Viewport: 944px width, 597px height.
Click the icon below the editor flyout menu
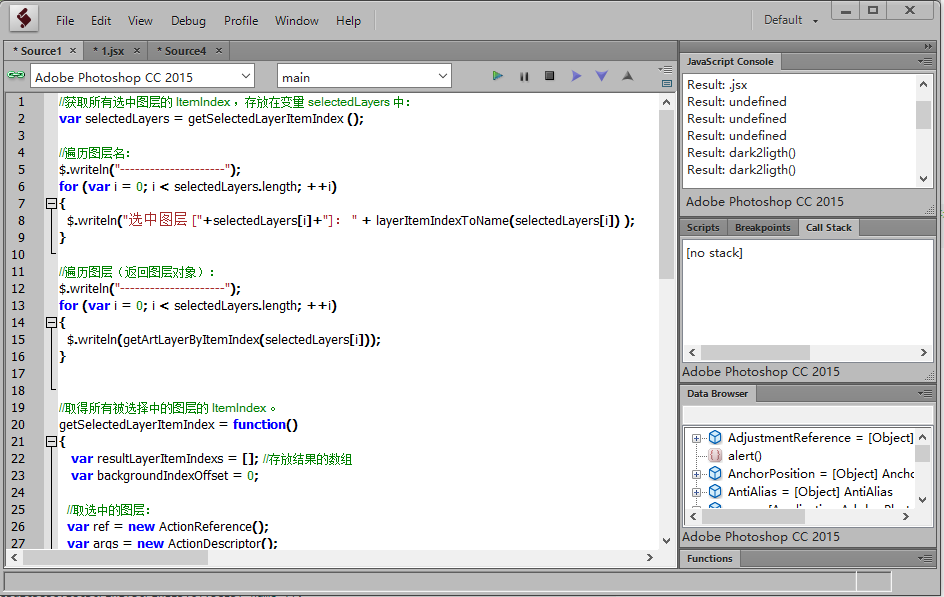tap(666, 84)
